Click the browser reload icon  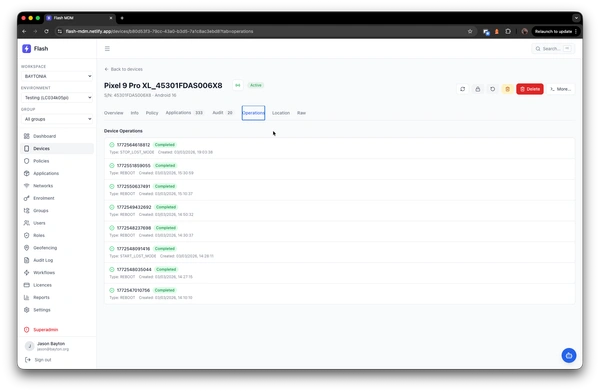(x=46, y=31)
